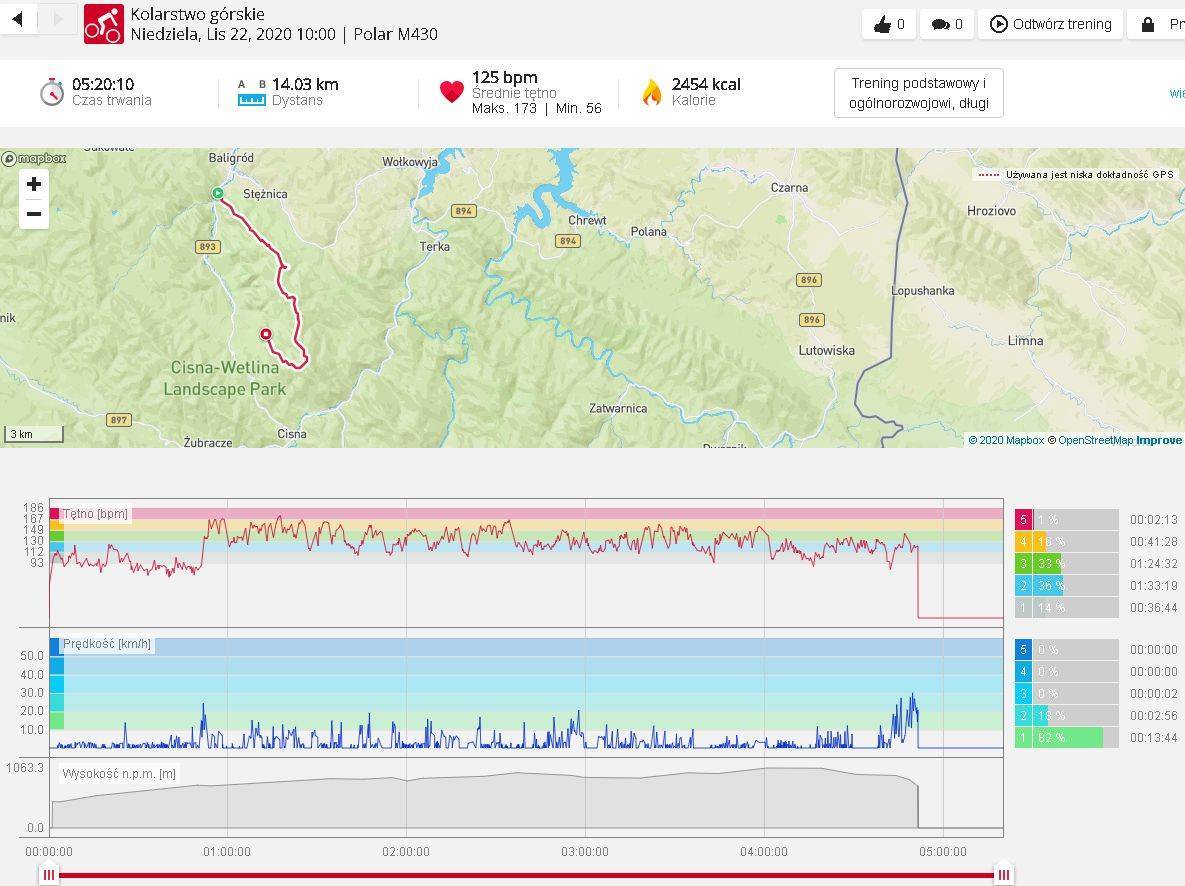The height and width of the screenshot is (886, 1185).
Task: Click Odtwórz trening replay button
Action: click(x=1051, y=24)
